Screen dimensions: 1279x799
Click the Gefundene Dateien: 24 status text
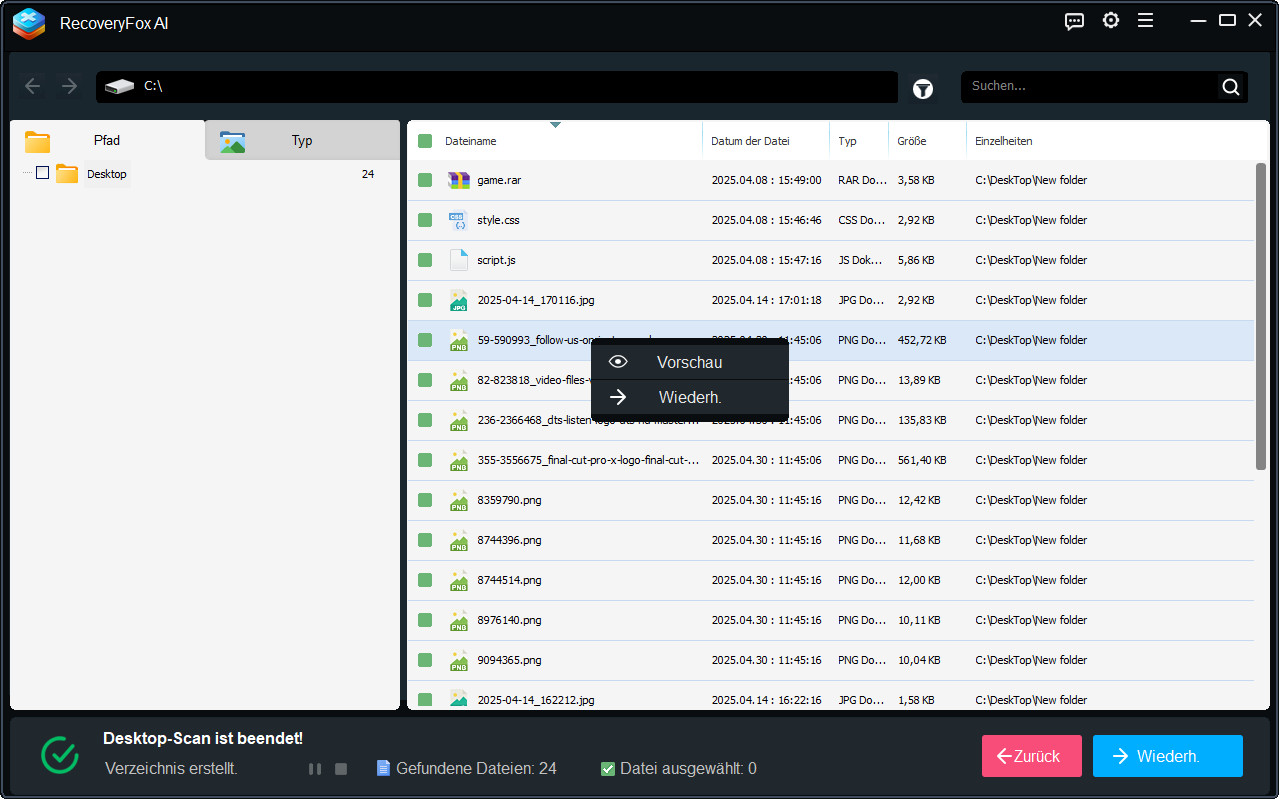476,768
